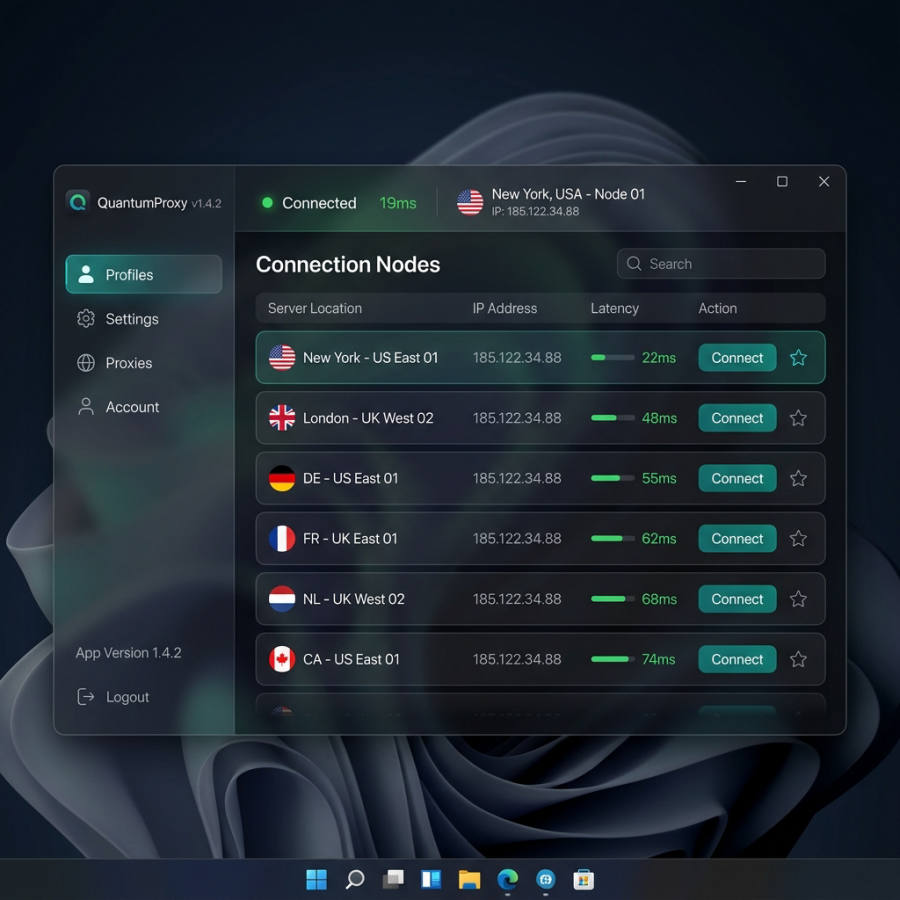The height and width of the screenshot is (900, 900).
Task: Launch Microsoft Edge from the taskbar
Action: click(507, 879)
